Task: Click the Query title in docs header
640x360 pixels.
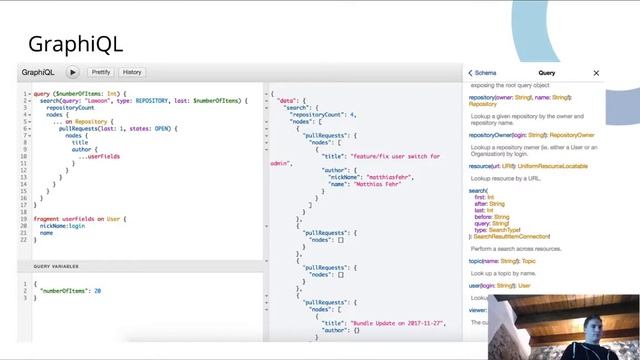Action: (x=547, y=73)
